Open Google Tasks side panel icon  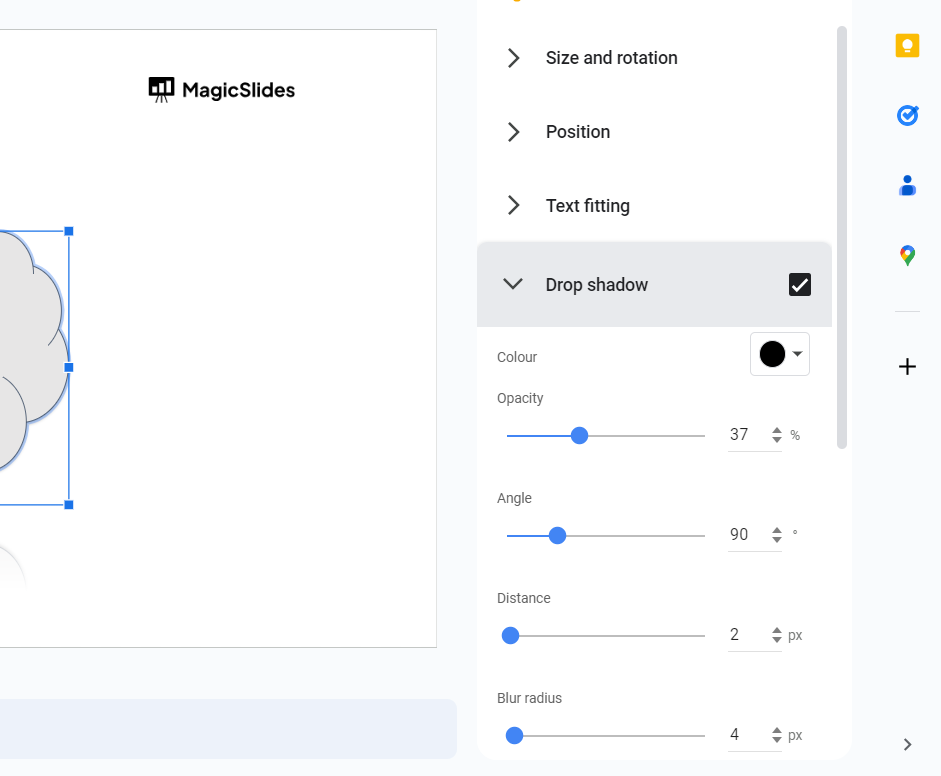(907, 116)
